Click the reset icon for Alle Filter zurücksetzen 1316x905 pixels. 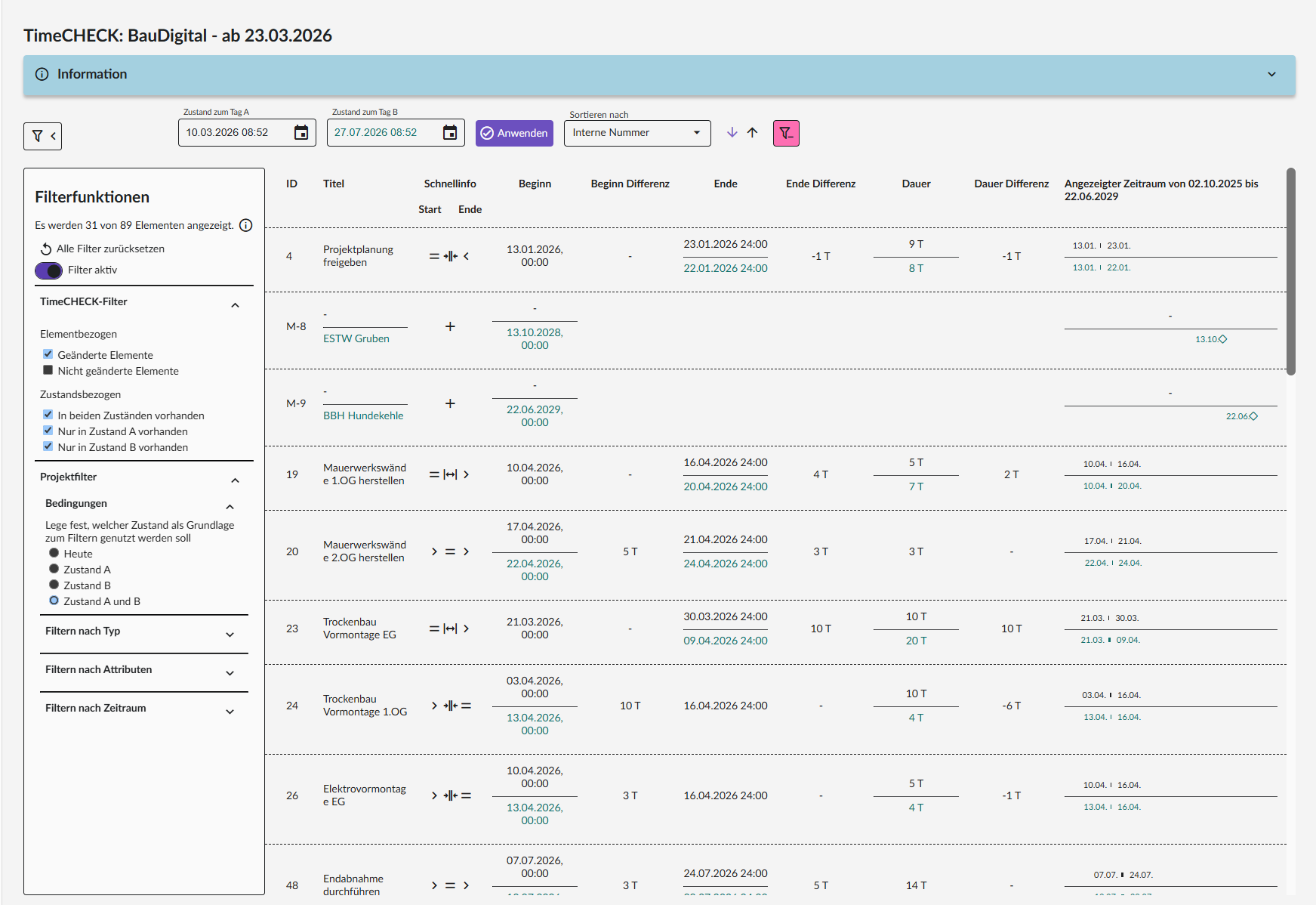point(46,249)
